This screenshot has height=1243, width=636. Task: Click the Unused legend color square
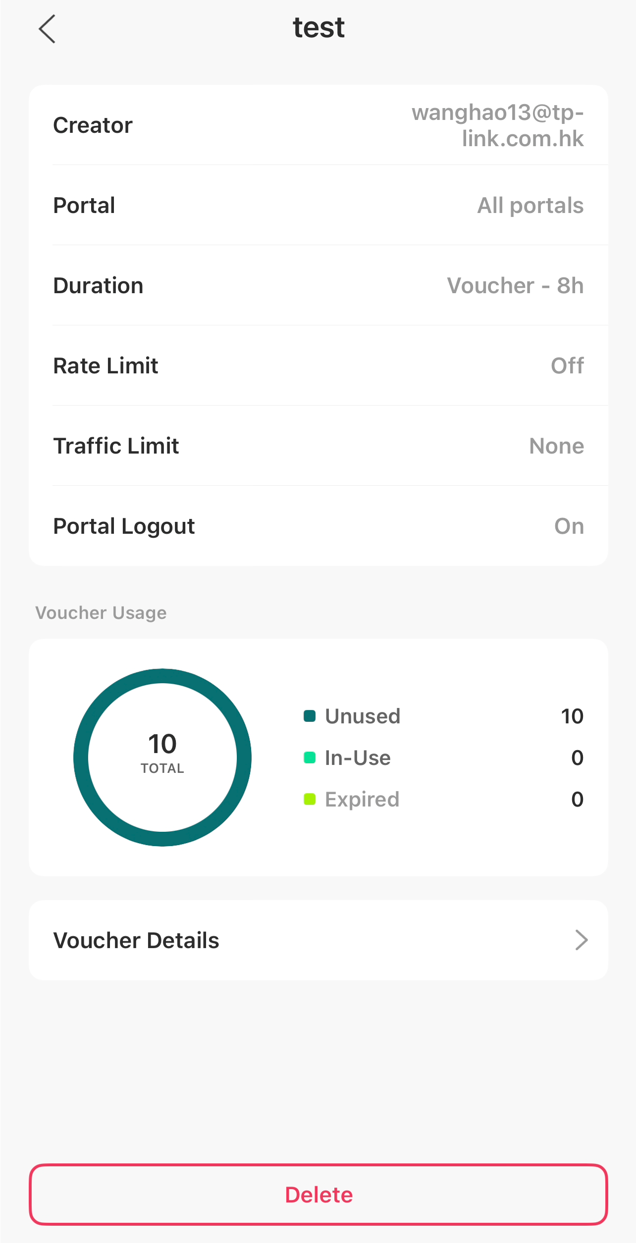pos(310,716)
